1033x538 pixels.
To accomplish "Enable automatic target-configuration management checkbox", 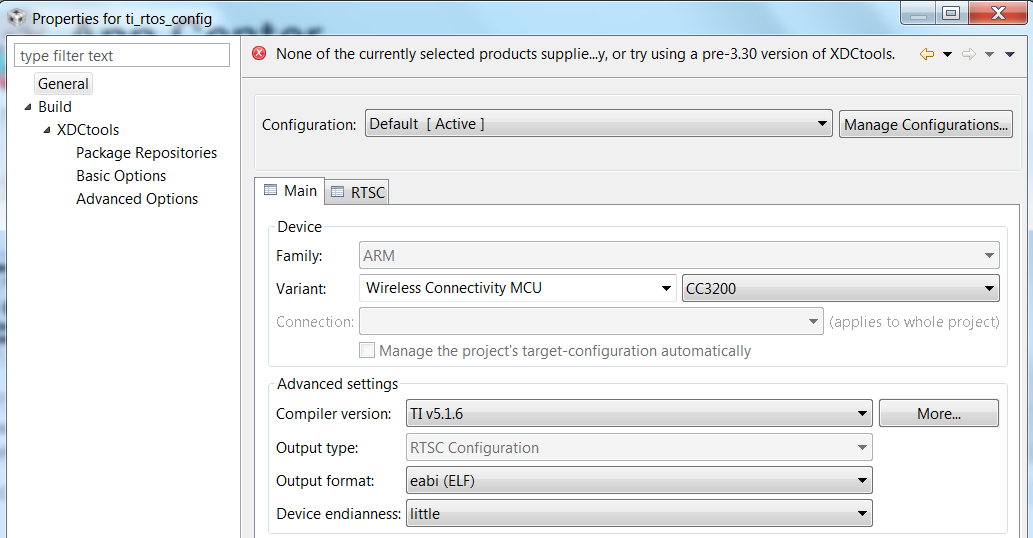I will pyautogui.click(x=367, y=351).
